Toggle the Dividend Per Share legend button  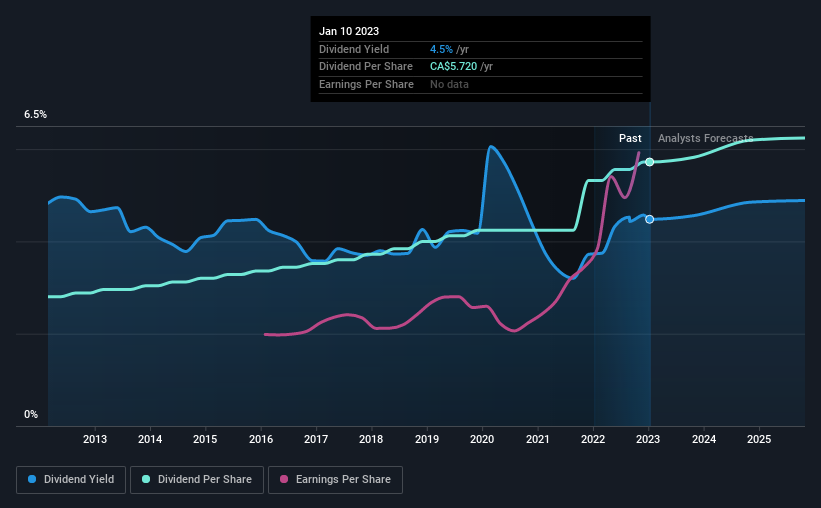click(197, 480)
